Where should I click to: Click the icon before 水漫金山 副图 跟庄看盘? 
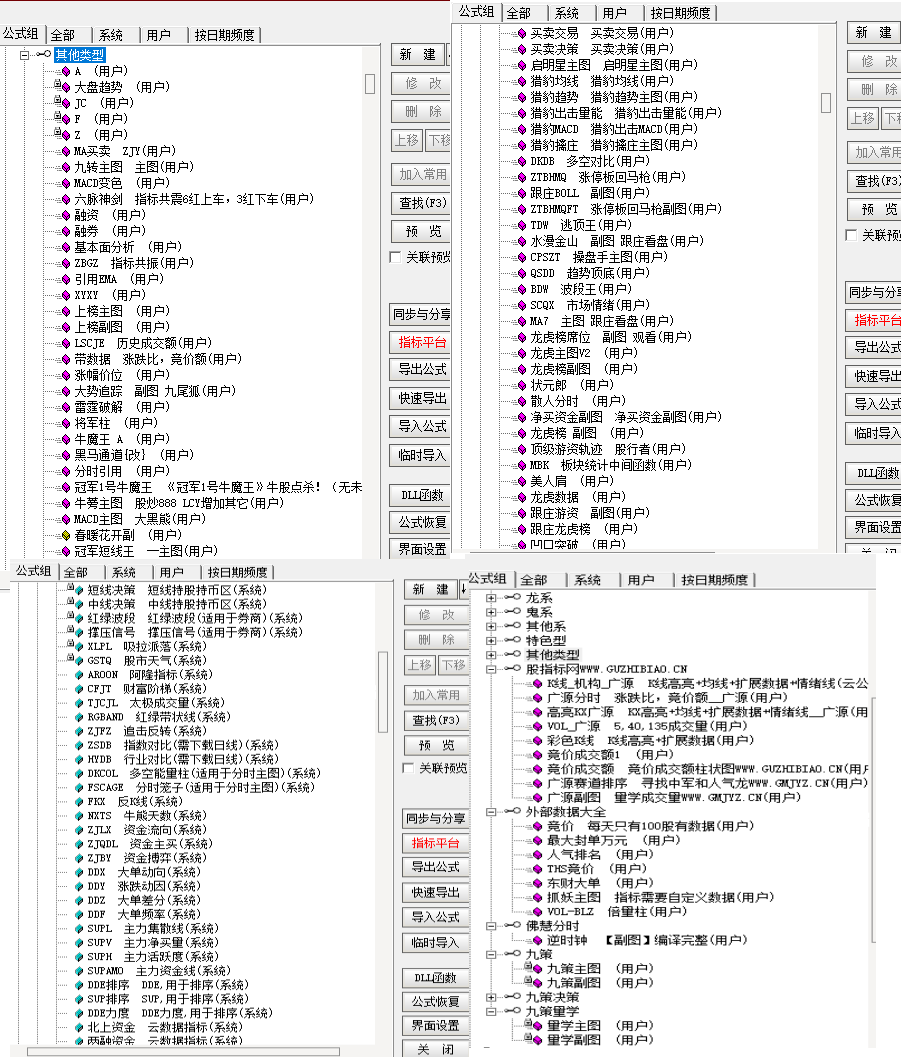point(522,241)
